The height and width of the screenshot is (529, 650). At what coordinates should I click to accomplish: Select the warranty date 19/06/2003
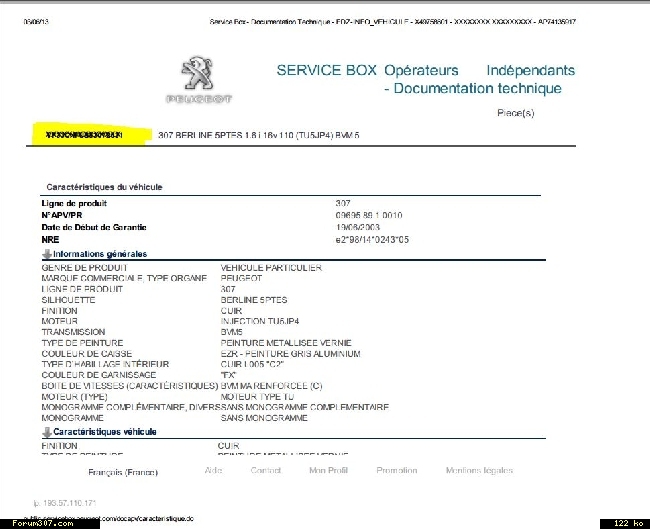(x=358, y=227)
